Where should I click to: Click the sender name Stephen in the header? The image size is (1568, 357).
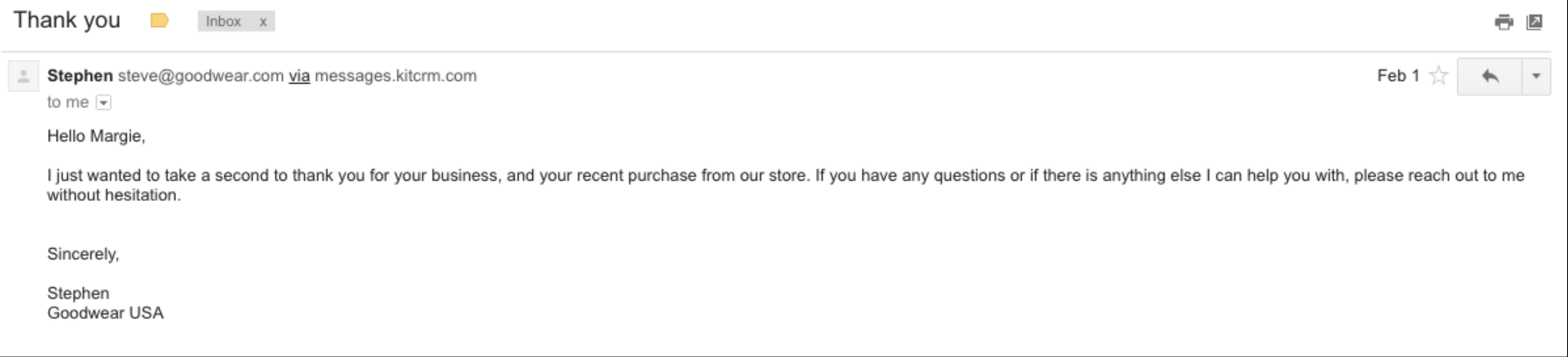79,76
